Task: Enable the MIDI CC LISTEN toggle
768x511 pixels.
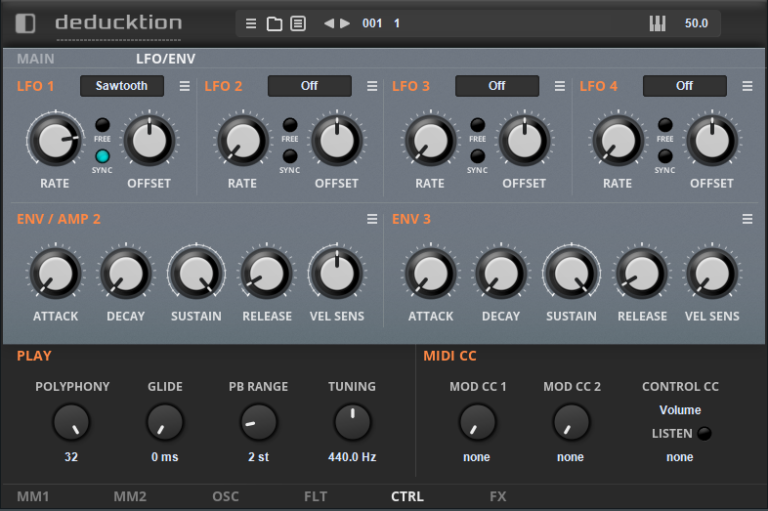Action: (x=705, y=433)
